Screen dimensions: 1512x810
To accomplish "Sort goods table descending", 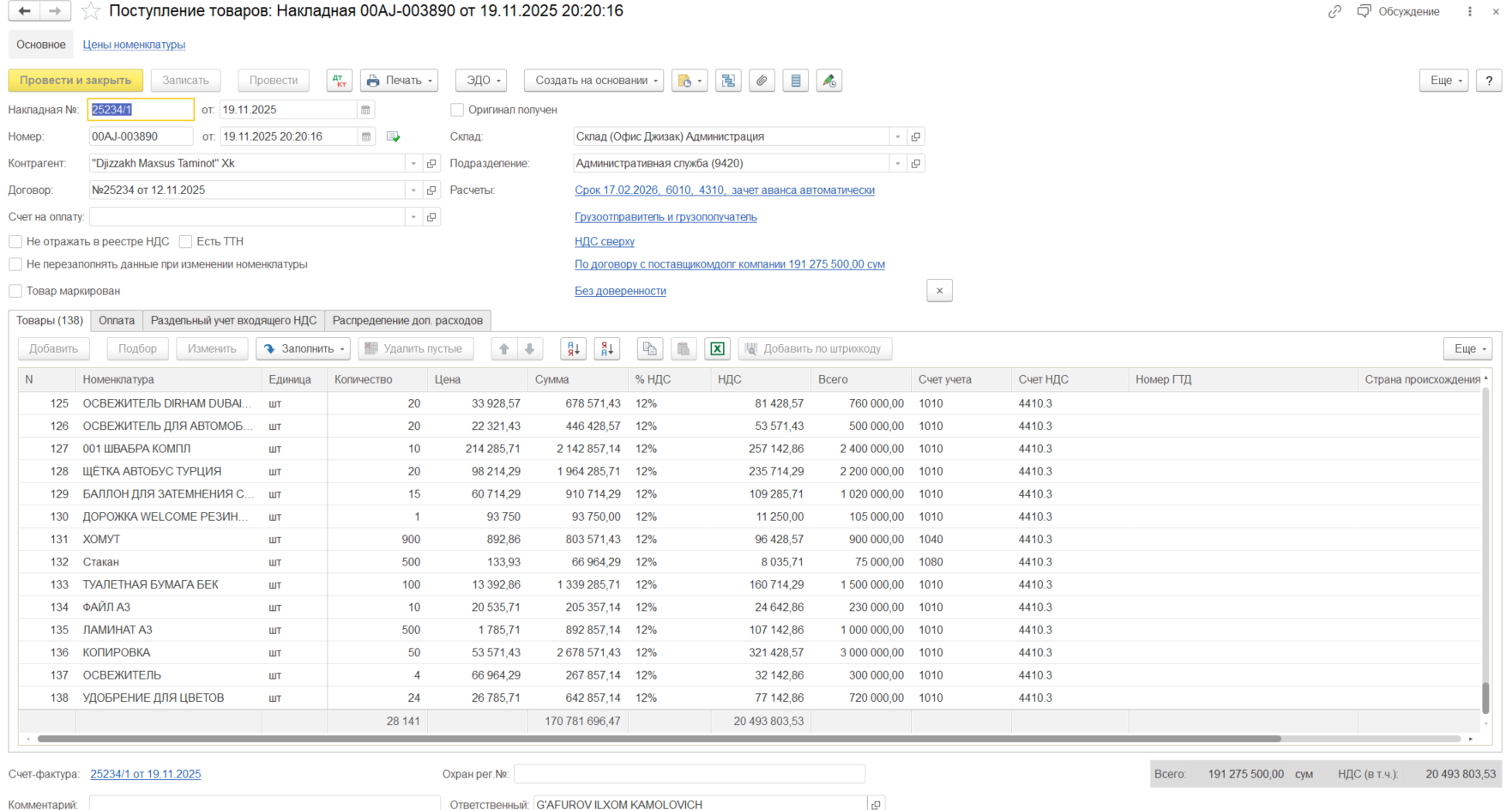I will [607, 348].
